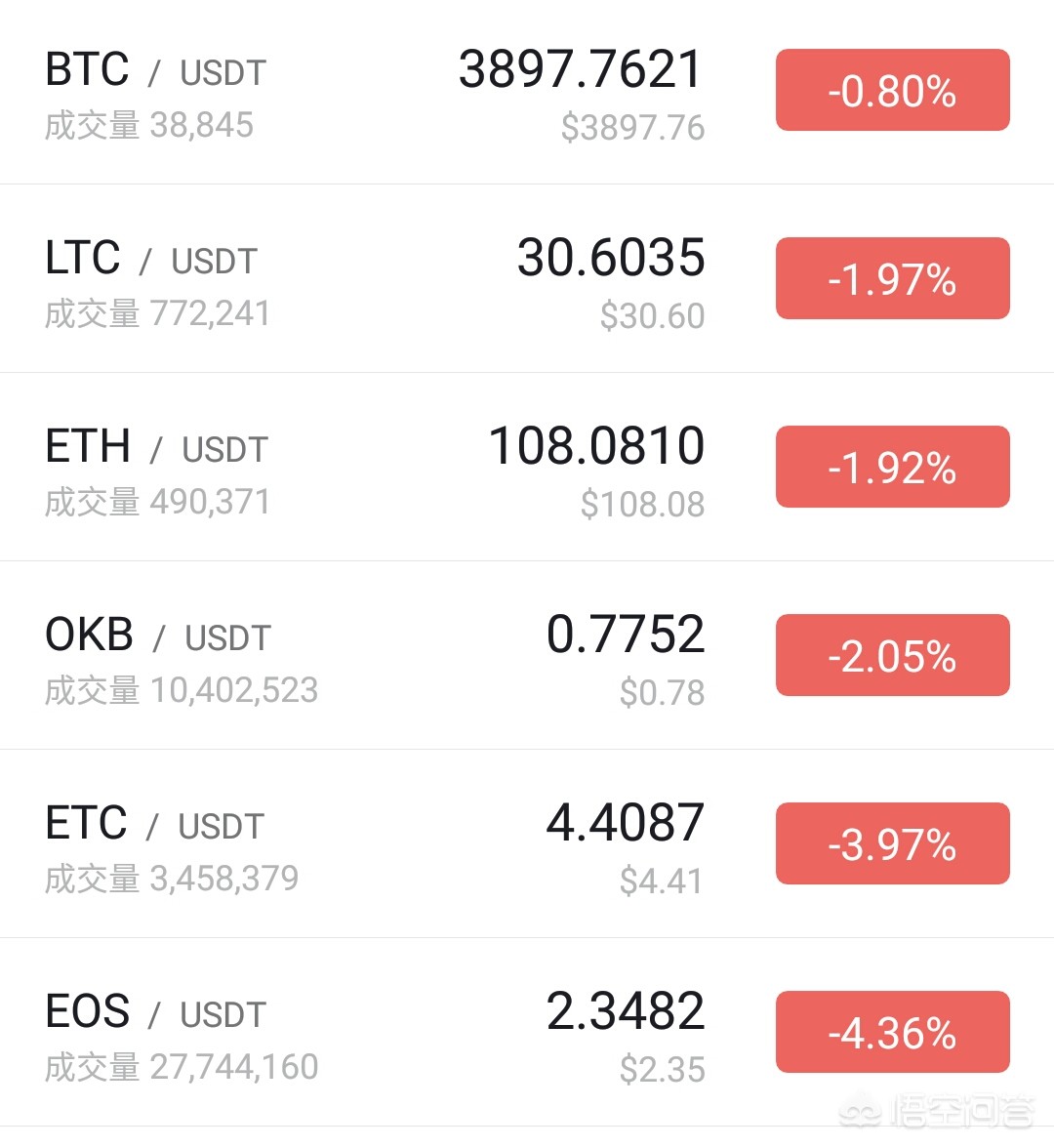
Task: Click the OKB volume 10,402,523 text
Action: [233, 691]
